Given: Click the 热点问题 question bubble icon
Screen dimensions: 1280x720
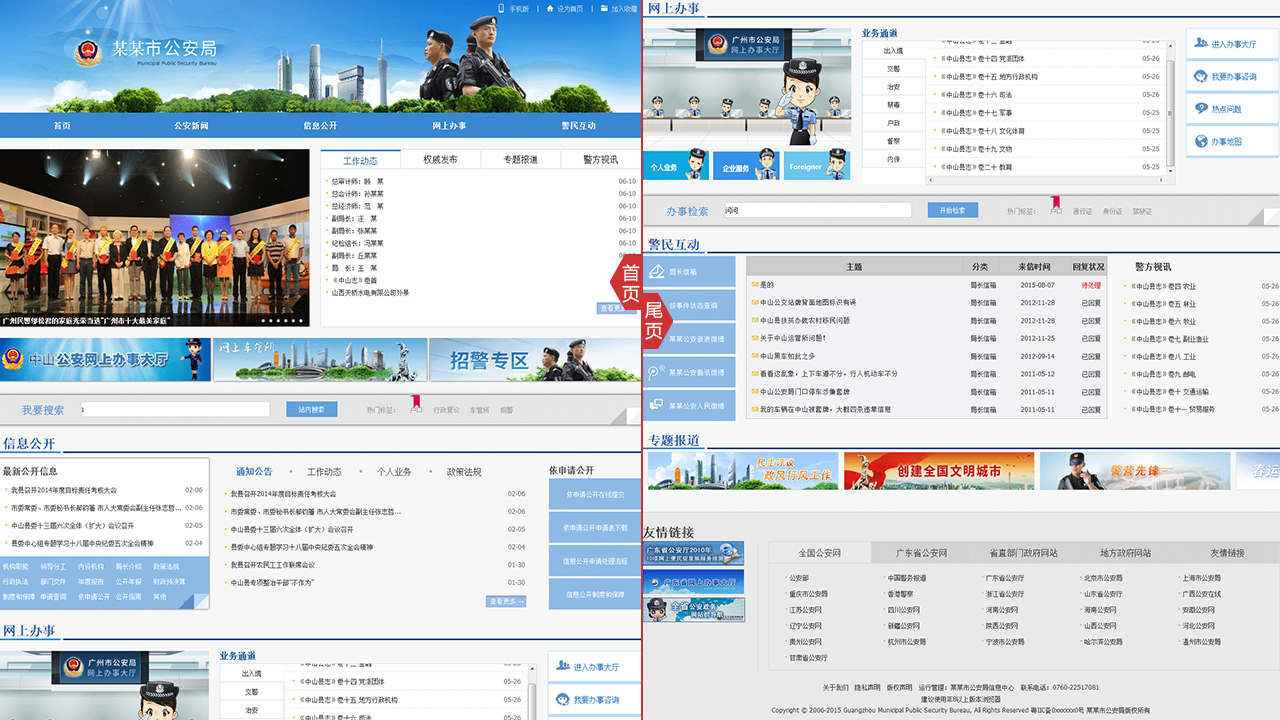Looking at the screenshot, I should pyautogui.click(x=1201, y=109).
